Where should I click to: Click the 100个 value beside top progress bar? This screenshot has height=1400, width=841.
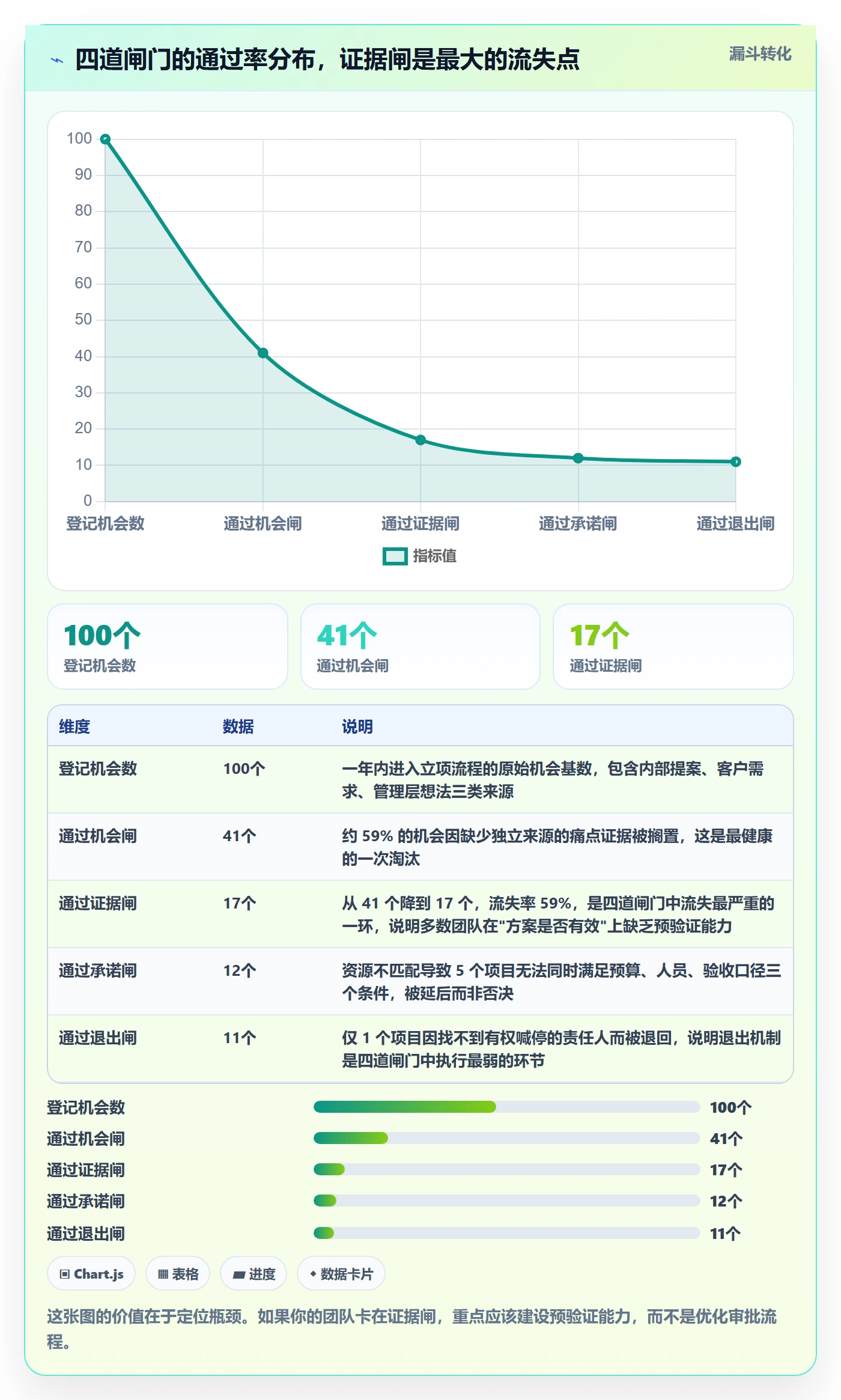[x=730, y=1107]
